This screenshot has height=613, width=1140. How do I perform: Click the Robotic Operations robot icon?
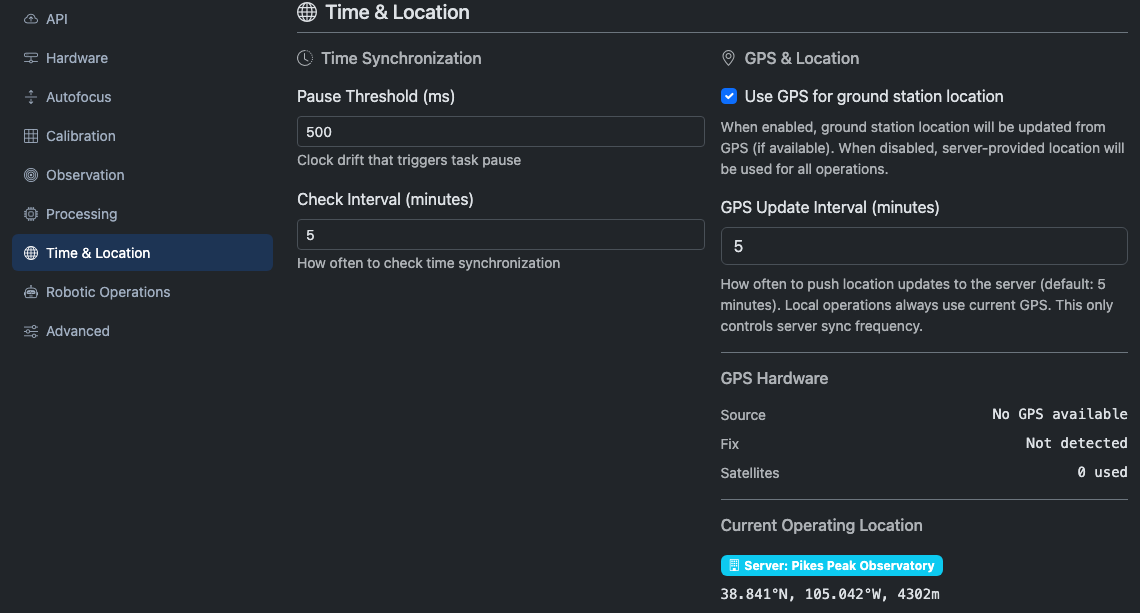point(31,292)
